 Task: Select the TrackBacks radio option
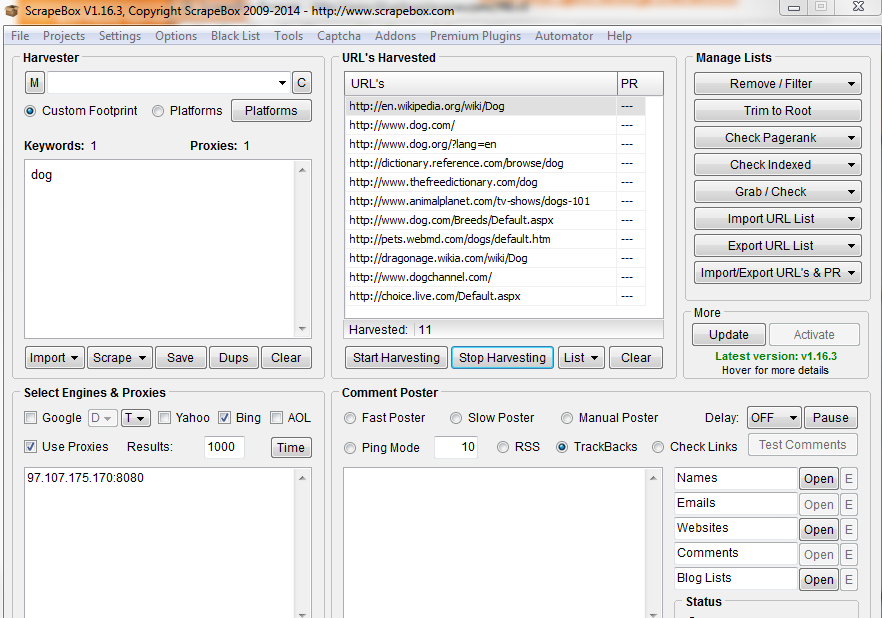[x=562, y=447]
